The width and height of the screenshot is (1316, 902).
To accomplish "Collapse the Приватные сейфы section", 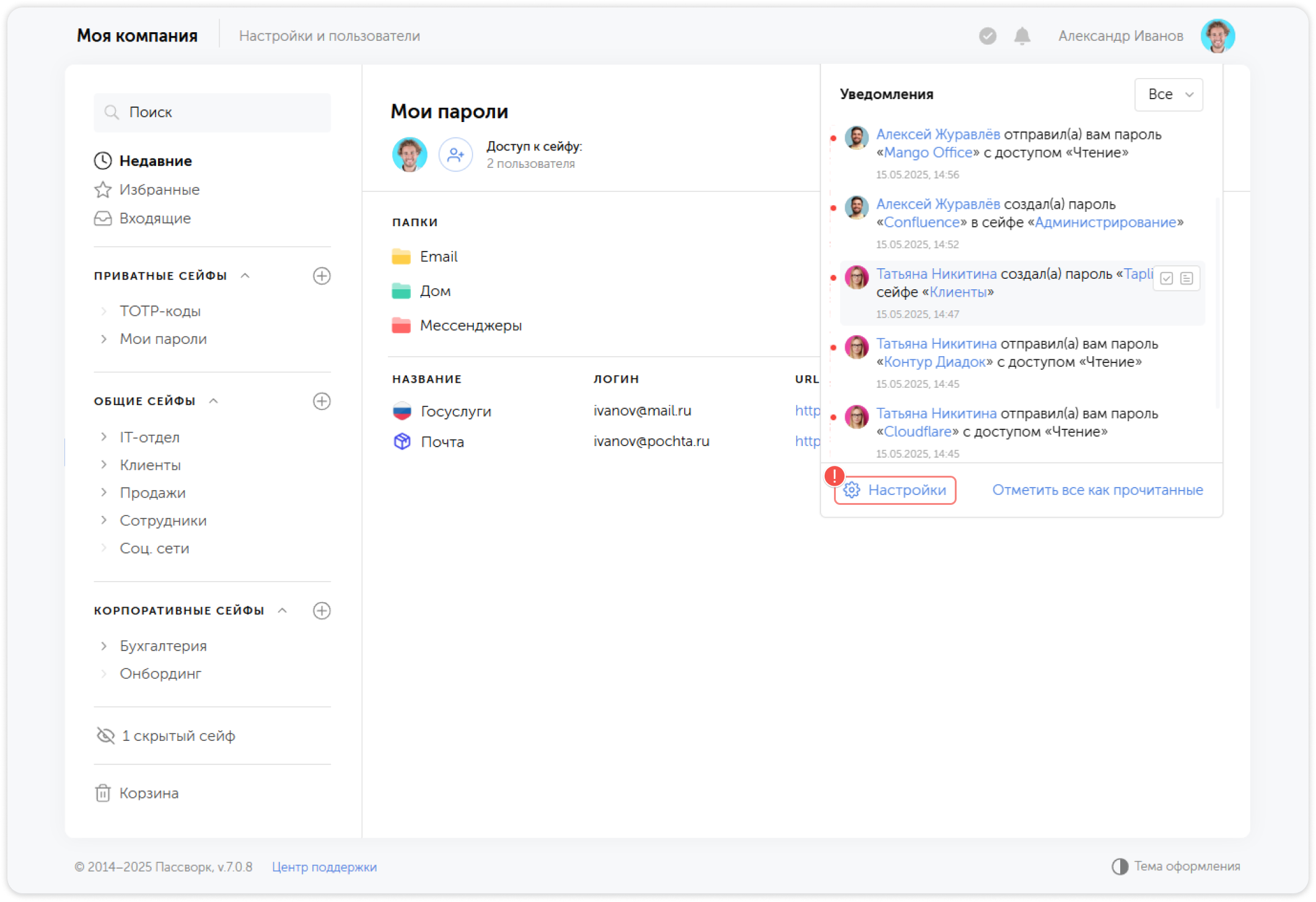I will 245,276.
